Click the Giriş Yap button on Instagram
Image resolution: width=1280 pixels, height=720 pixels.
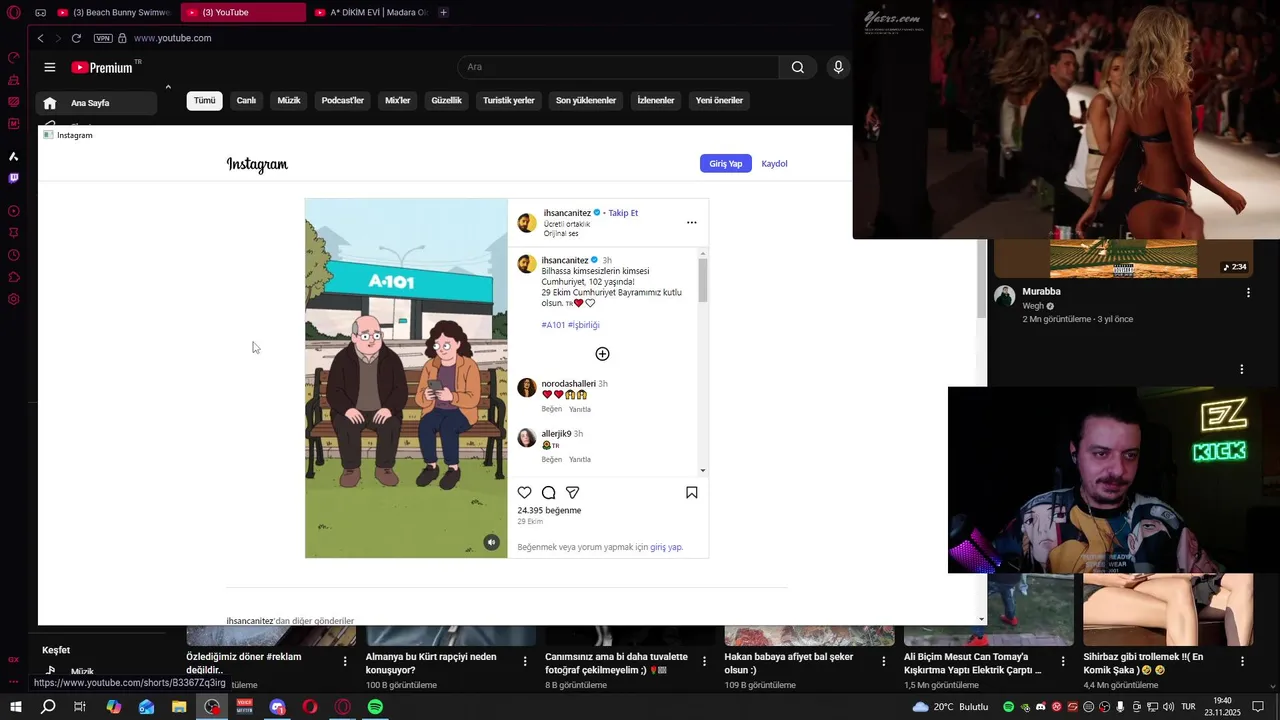[x=726, y=163]
